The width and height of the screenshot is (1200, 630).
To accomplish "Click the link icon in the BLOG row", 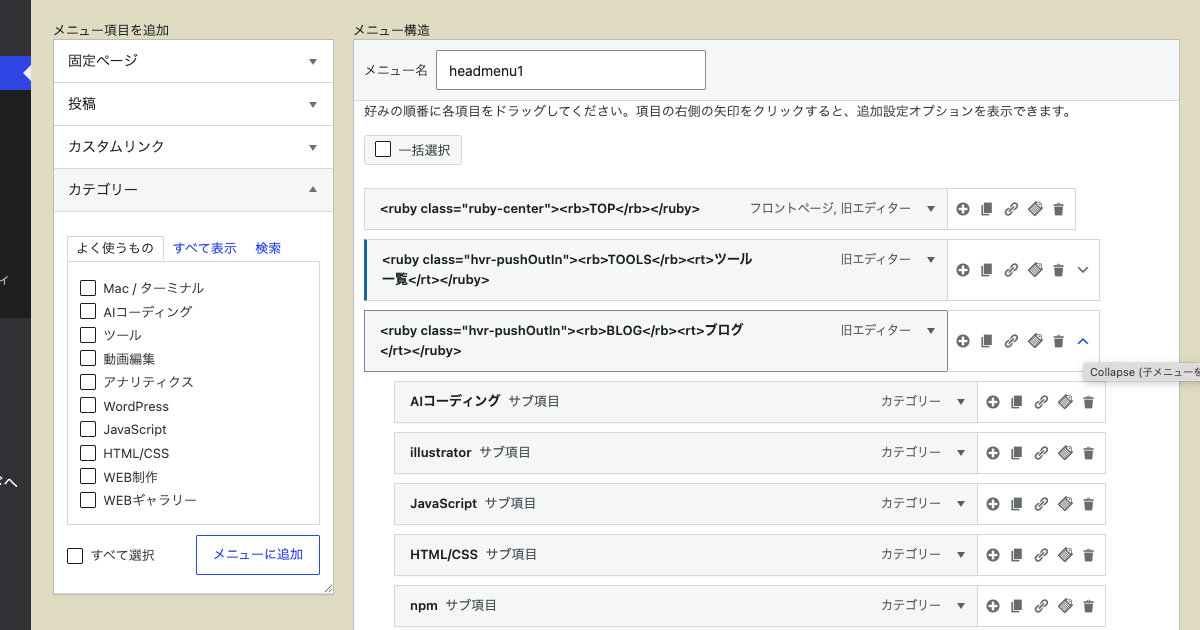I will [1011, 341].
